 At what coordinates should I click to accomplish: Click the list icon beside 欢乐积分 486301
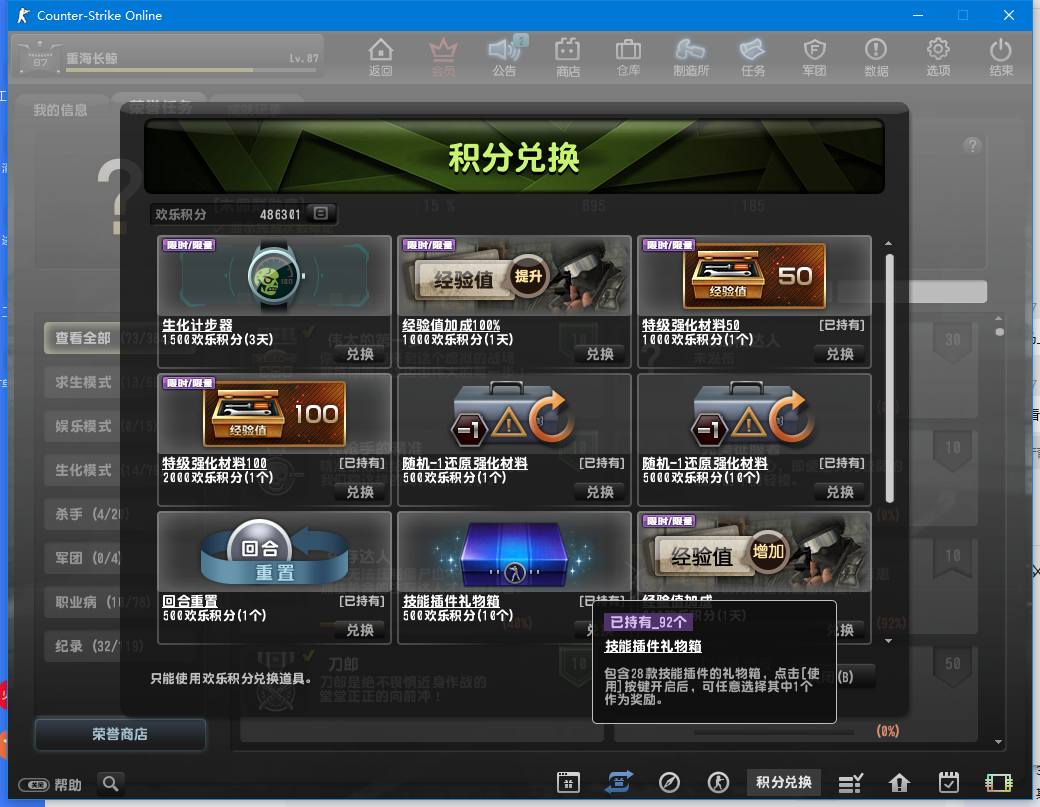click(321, 214)
